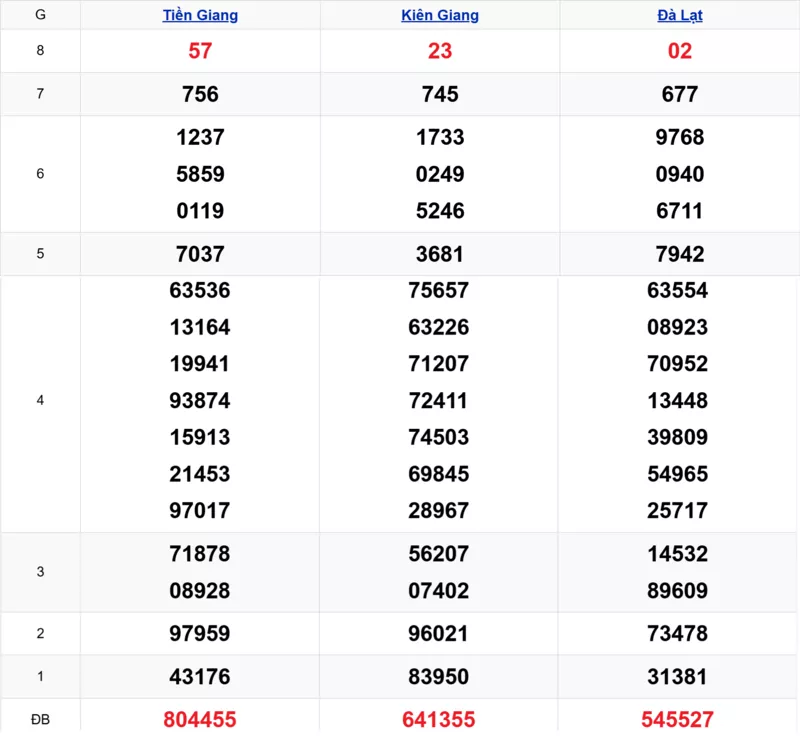800x739 pixels.
Task: Click Đà Lạt special prize 545527
Action: tap(680, 719)
